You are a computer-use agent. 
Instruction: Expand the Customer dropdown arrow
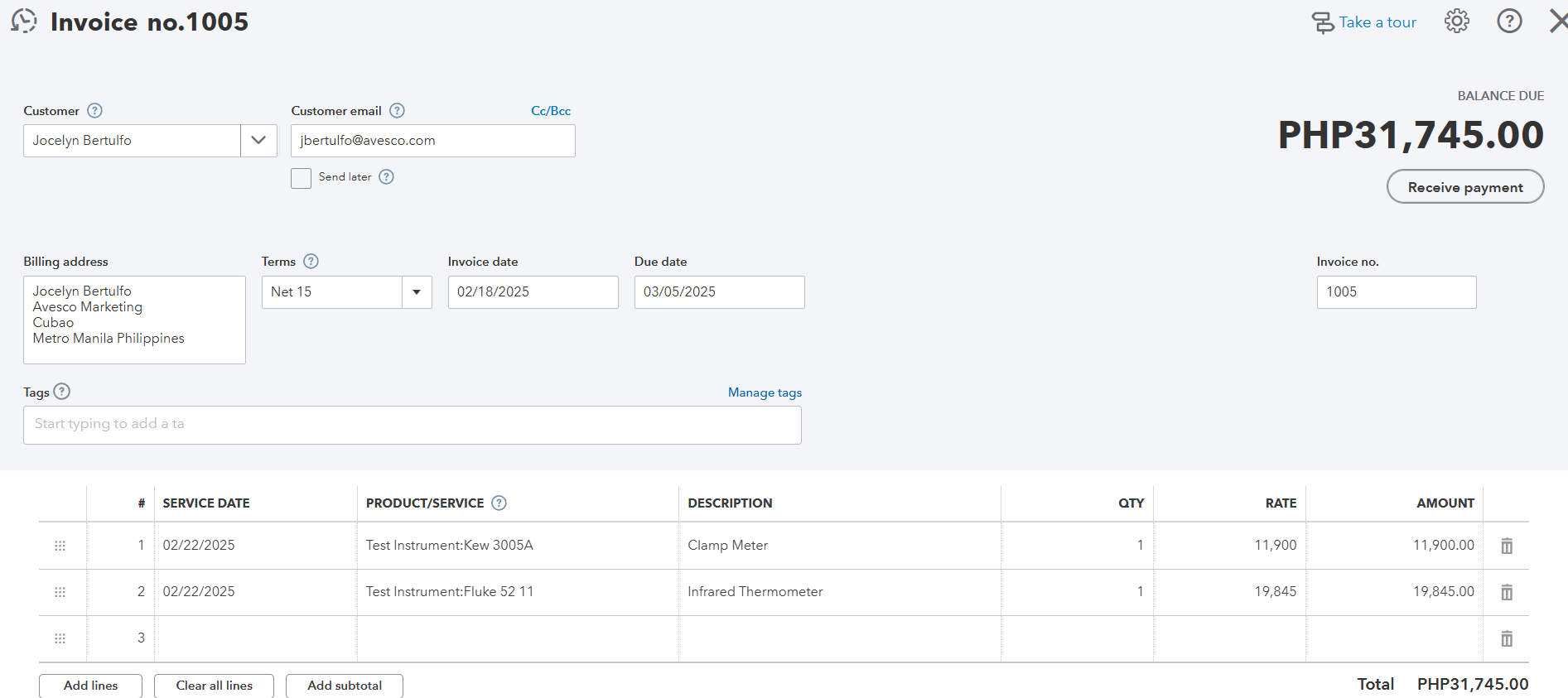click(x=258, y=141)
